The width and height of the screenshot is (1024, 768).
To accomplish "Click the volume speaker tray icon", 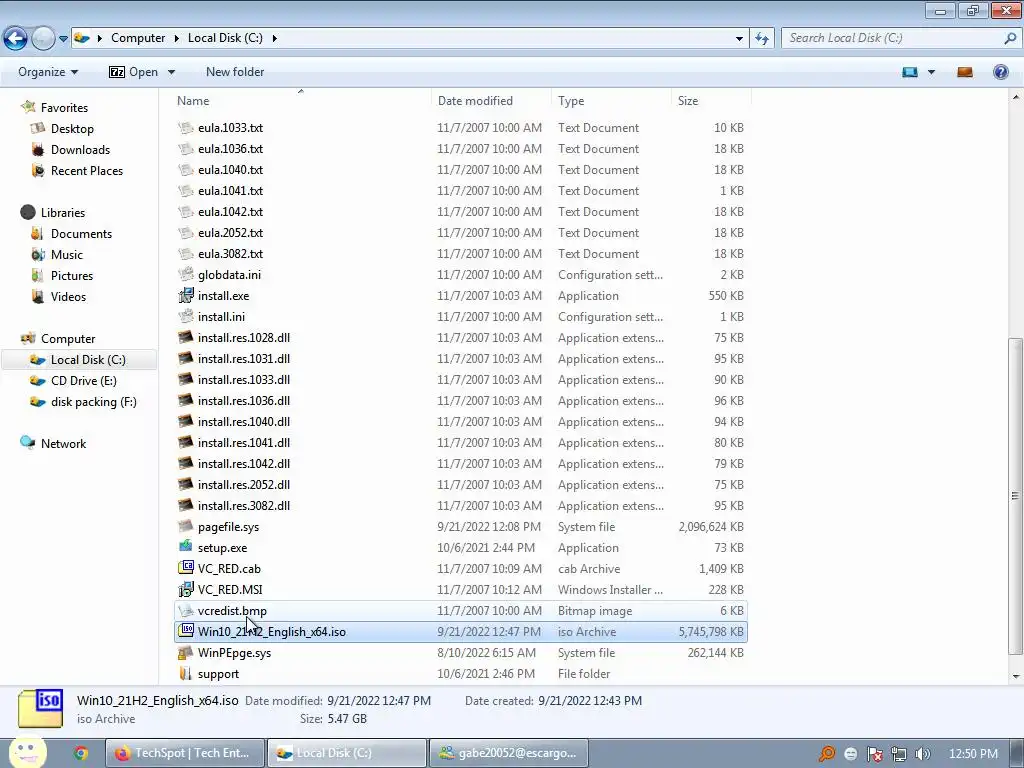I will (x=922, y=754).
